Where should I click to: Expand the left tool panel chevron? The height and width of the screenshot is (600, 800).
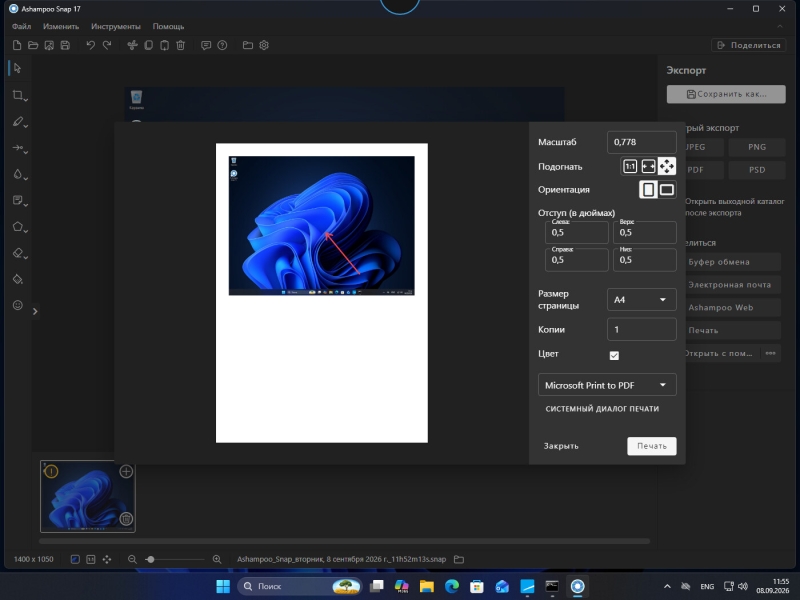point(35,311)
